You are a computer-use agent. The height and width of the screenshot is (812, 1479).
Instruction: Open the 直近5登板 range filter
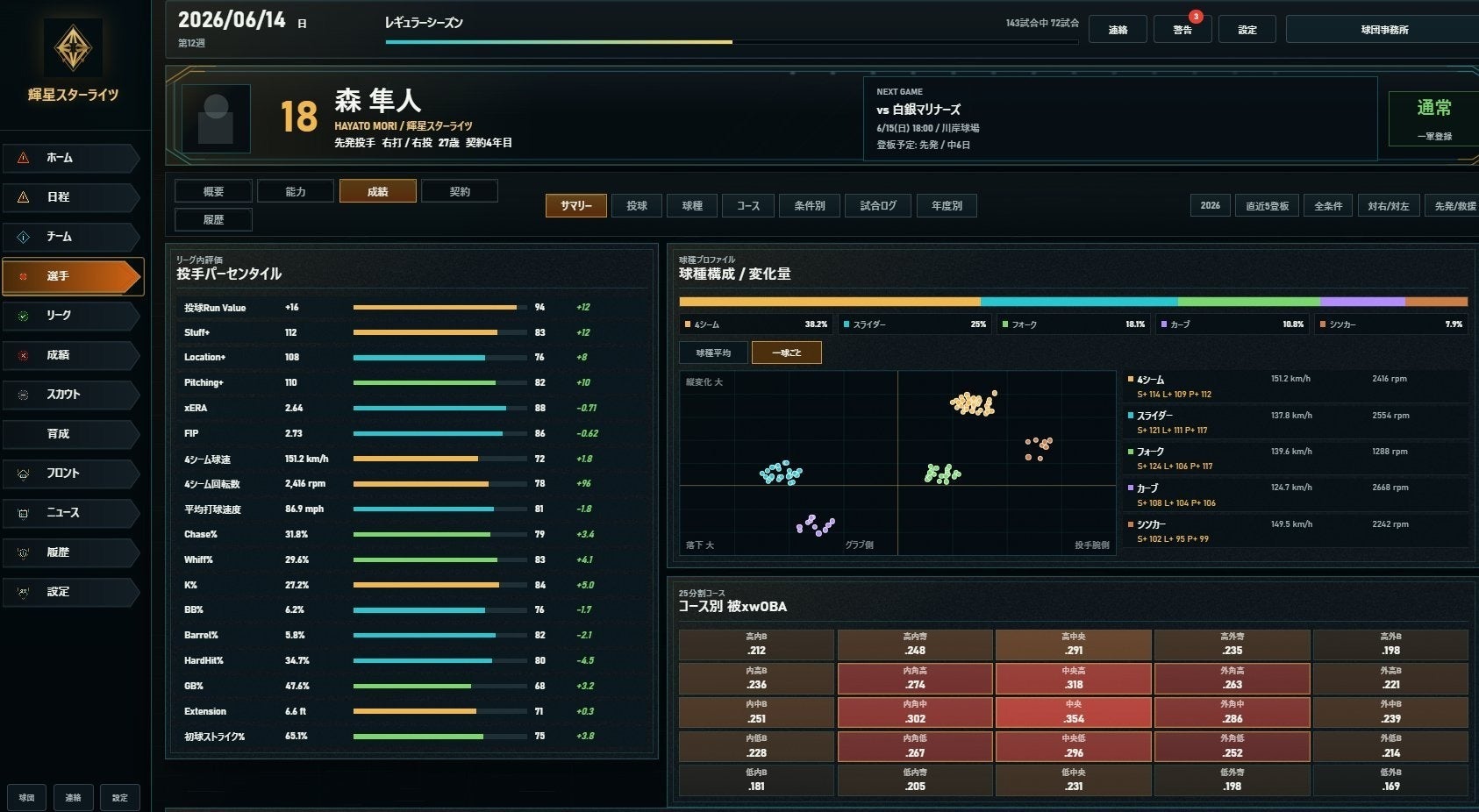coord(1268,206)
